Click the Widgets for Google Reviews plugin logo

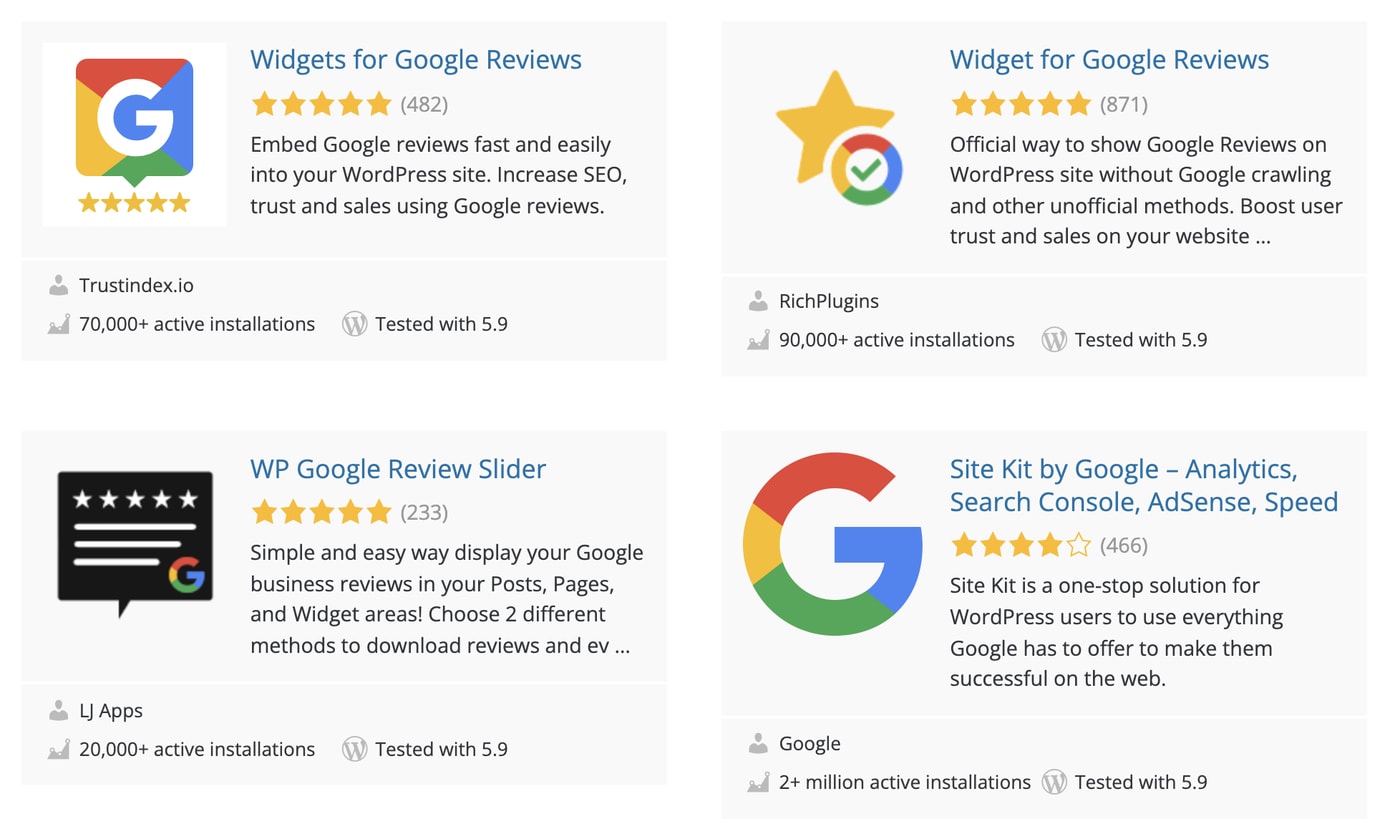pyautogui.click(x=134, y=134)
